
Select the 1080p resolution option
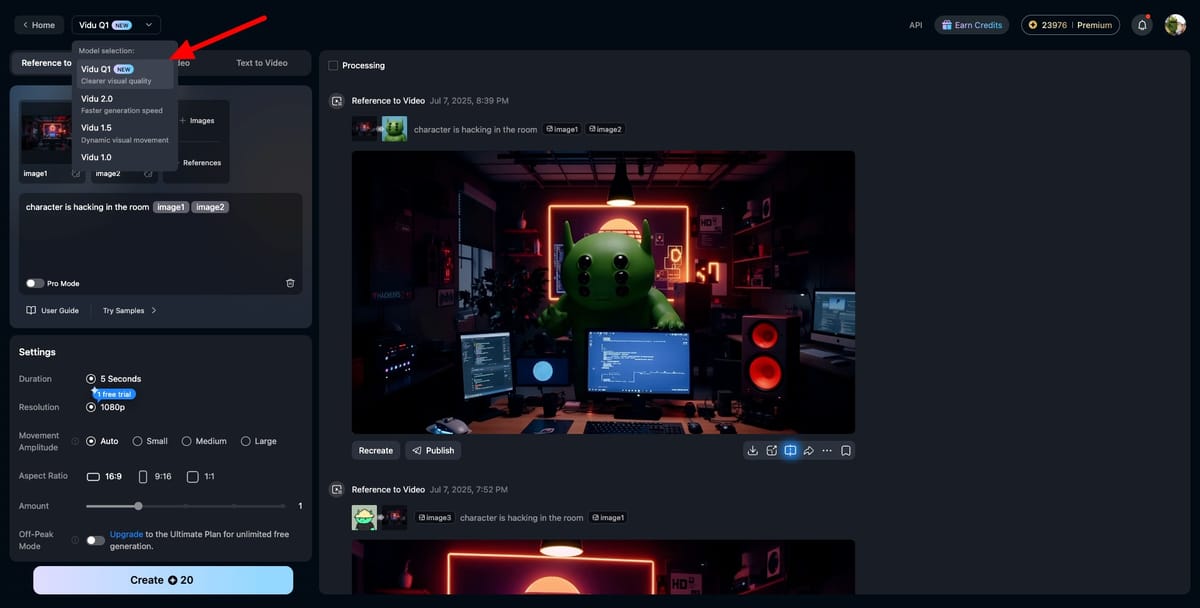click(106, 407)
